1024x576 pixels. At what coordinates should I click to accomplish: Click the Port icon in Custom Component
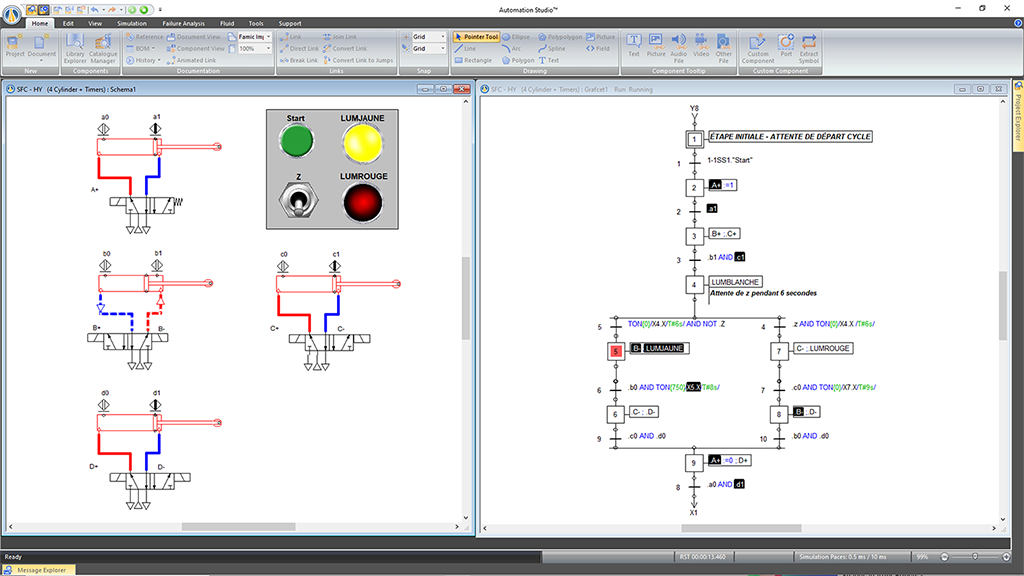[786, 45]
